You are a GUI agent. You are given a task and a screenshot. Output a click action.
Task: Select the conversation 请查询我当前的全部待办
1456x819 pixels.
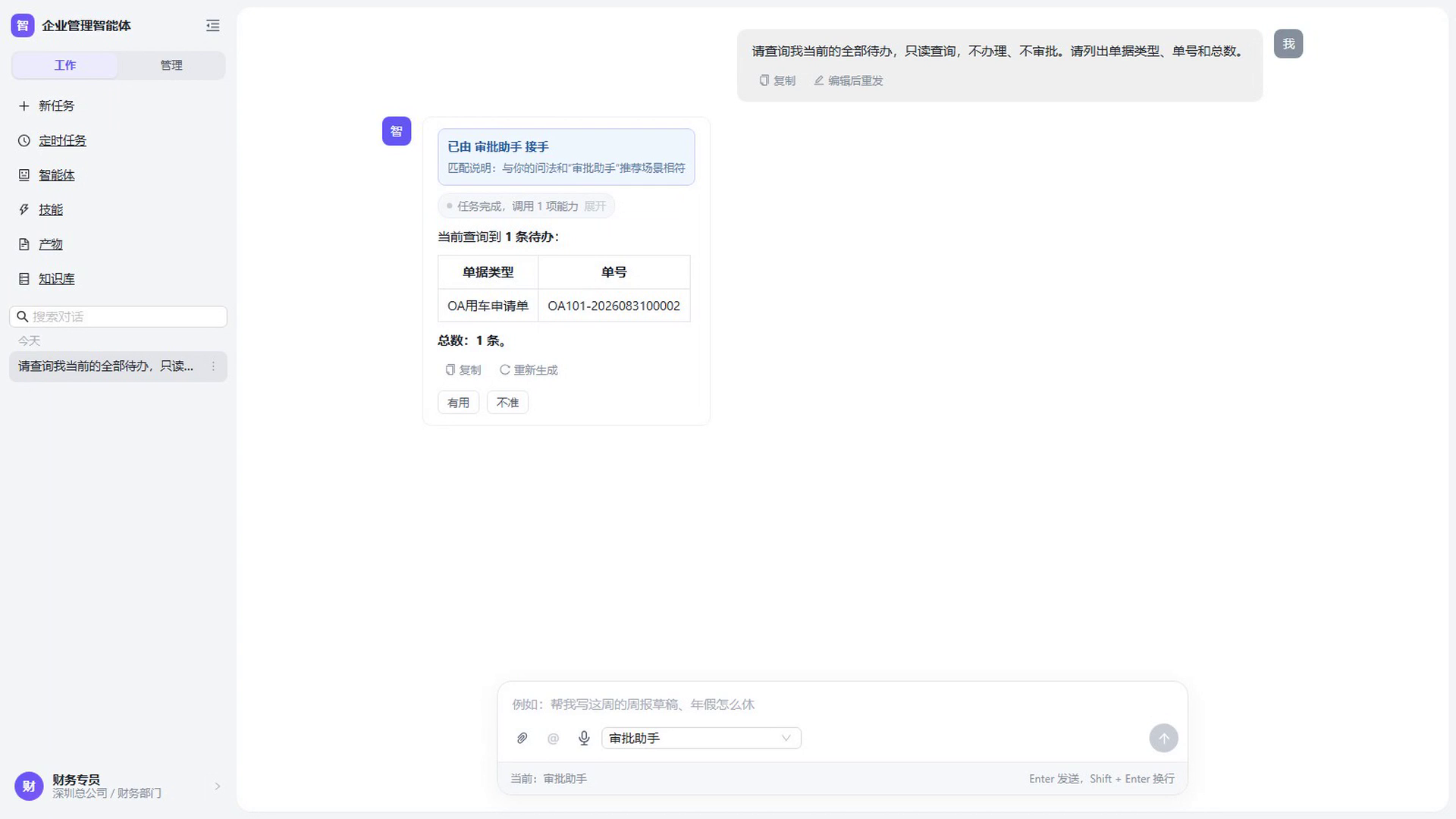tap(118, 366)
